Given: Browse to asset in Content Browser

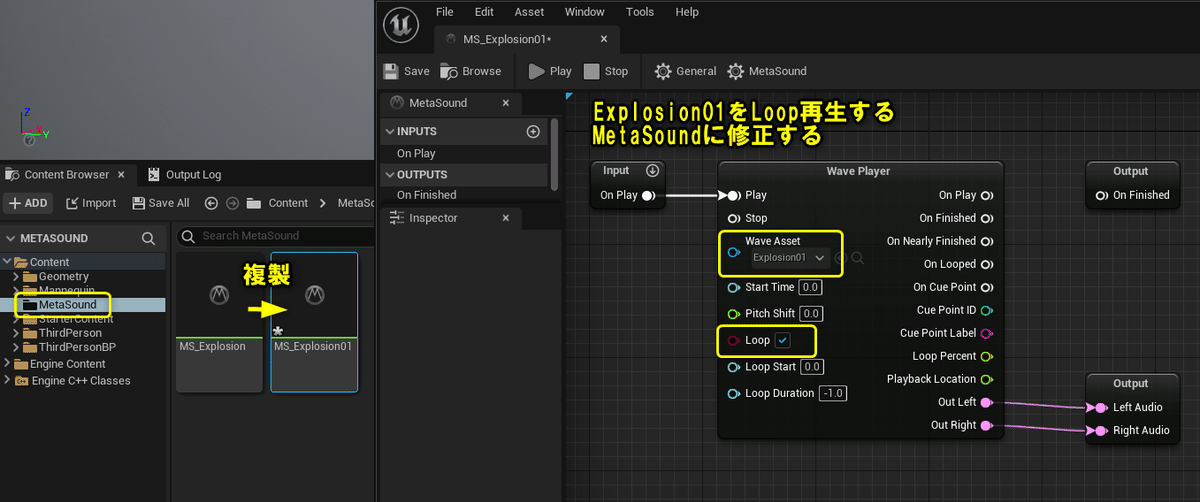Looking at the screenshot, I should tap(470, 71).
